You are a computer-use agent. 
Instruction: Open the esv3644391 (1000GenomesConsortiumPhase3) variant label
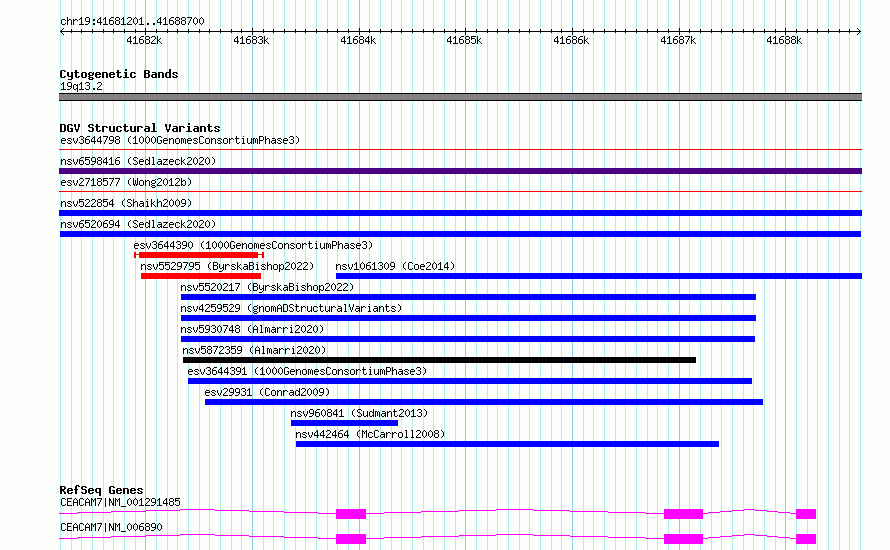307,371
